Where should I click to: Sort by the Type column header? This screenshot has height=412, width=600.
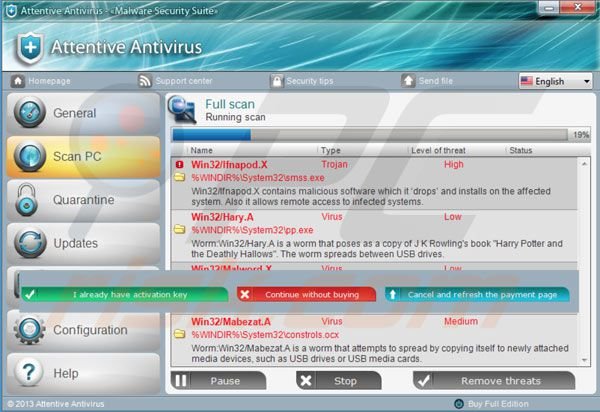(331, 150)
